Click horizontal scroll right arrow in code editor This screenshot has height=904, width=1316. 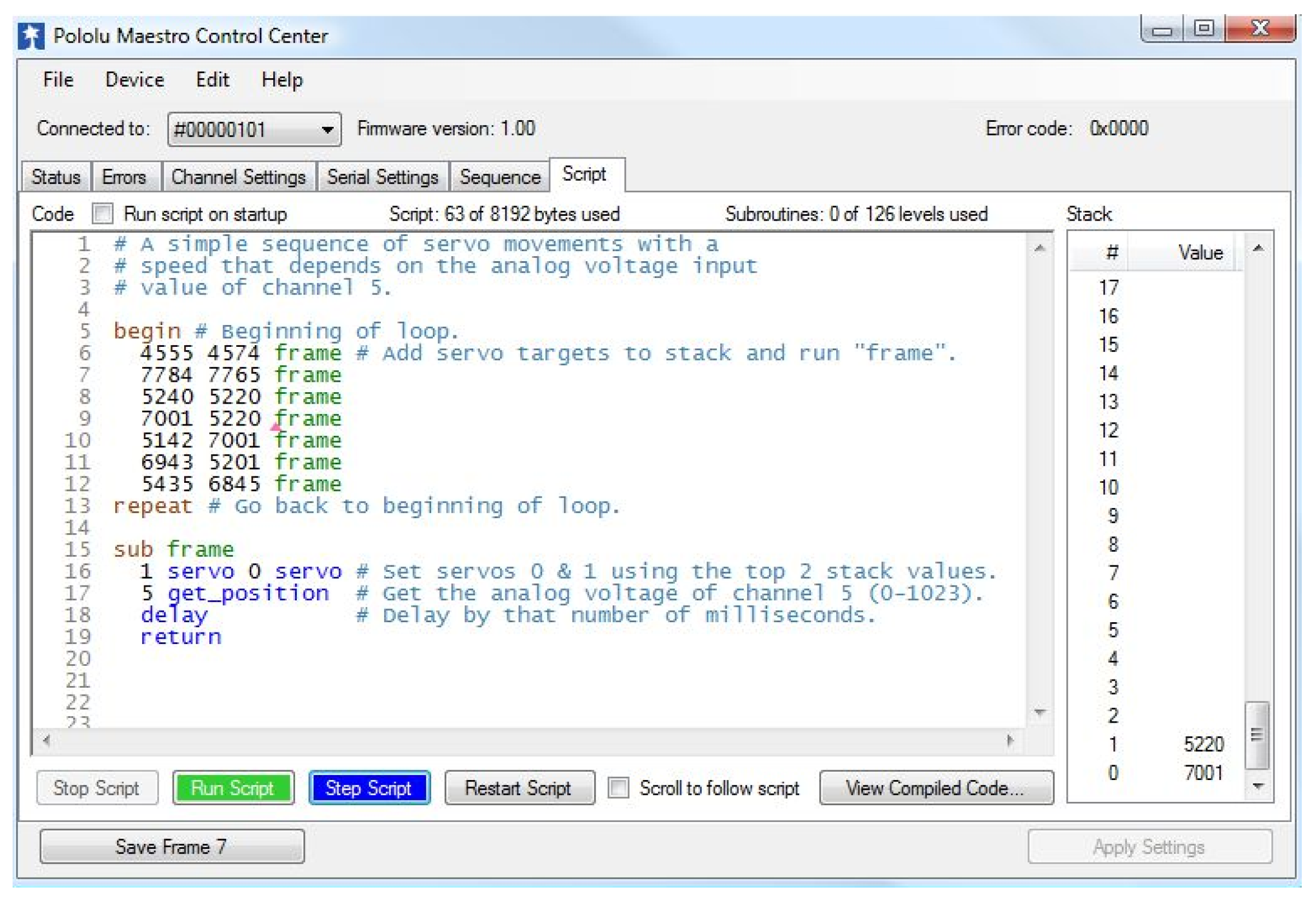click(x=1009, y=740)
